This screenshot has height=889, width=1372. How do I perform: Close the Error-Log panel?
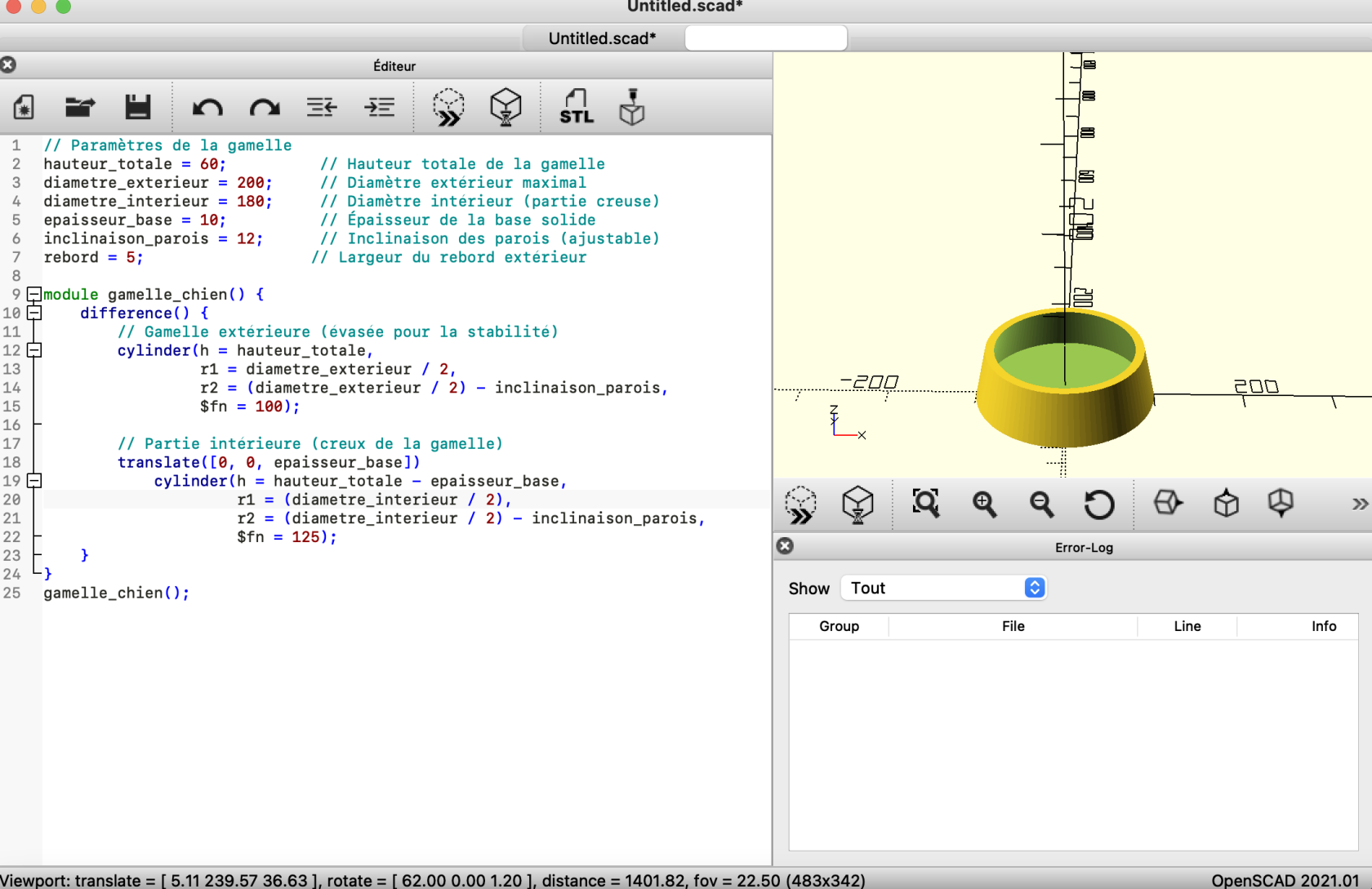pos(785,546)
